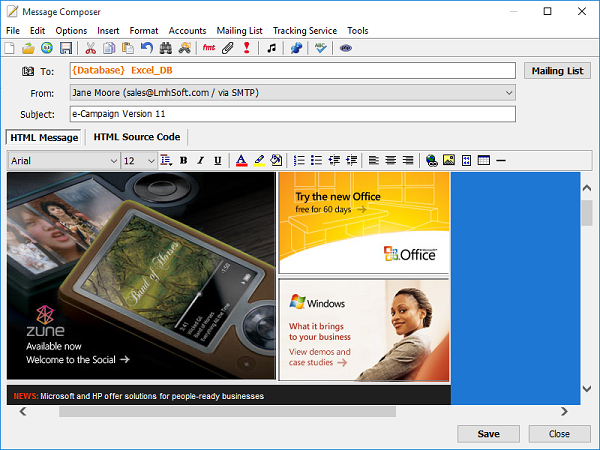The height and width of the screenshot is (450, 600).
Task: Set high priority with the red exclamation mark
Action: (x=247, y=48)
